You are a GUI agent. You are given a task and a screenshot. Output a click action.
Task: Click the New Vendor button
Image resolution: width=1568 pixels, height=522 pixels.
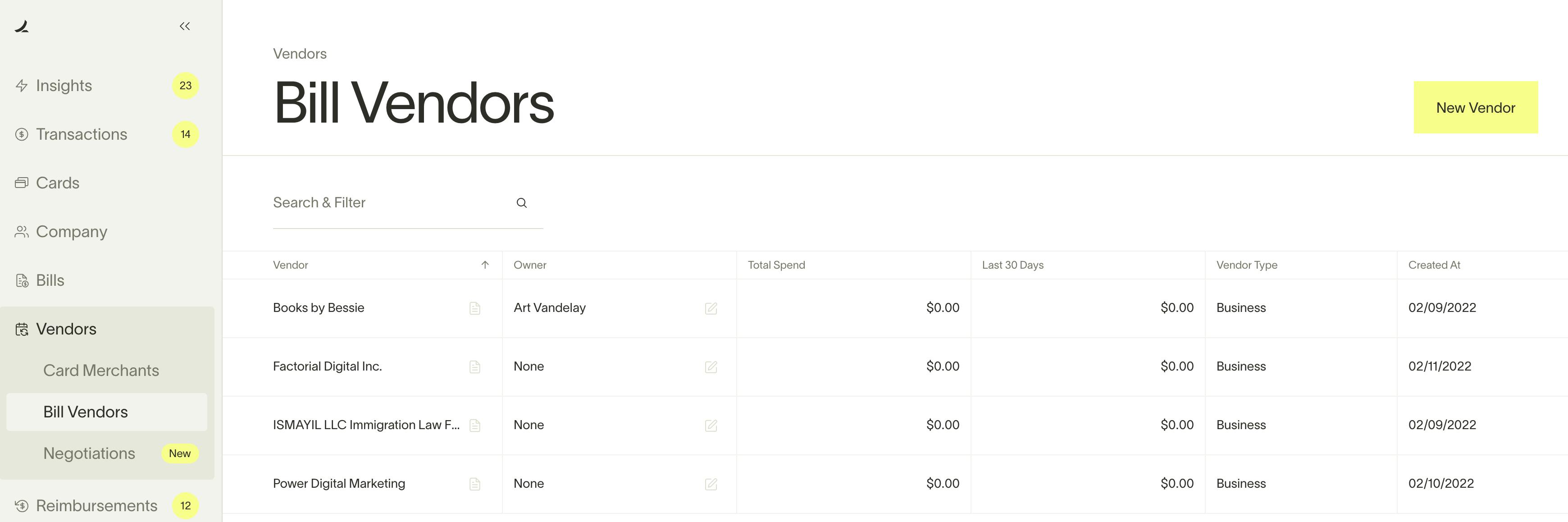click(x=1475, y=108)
